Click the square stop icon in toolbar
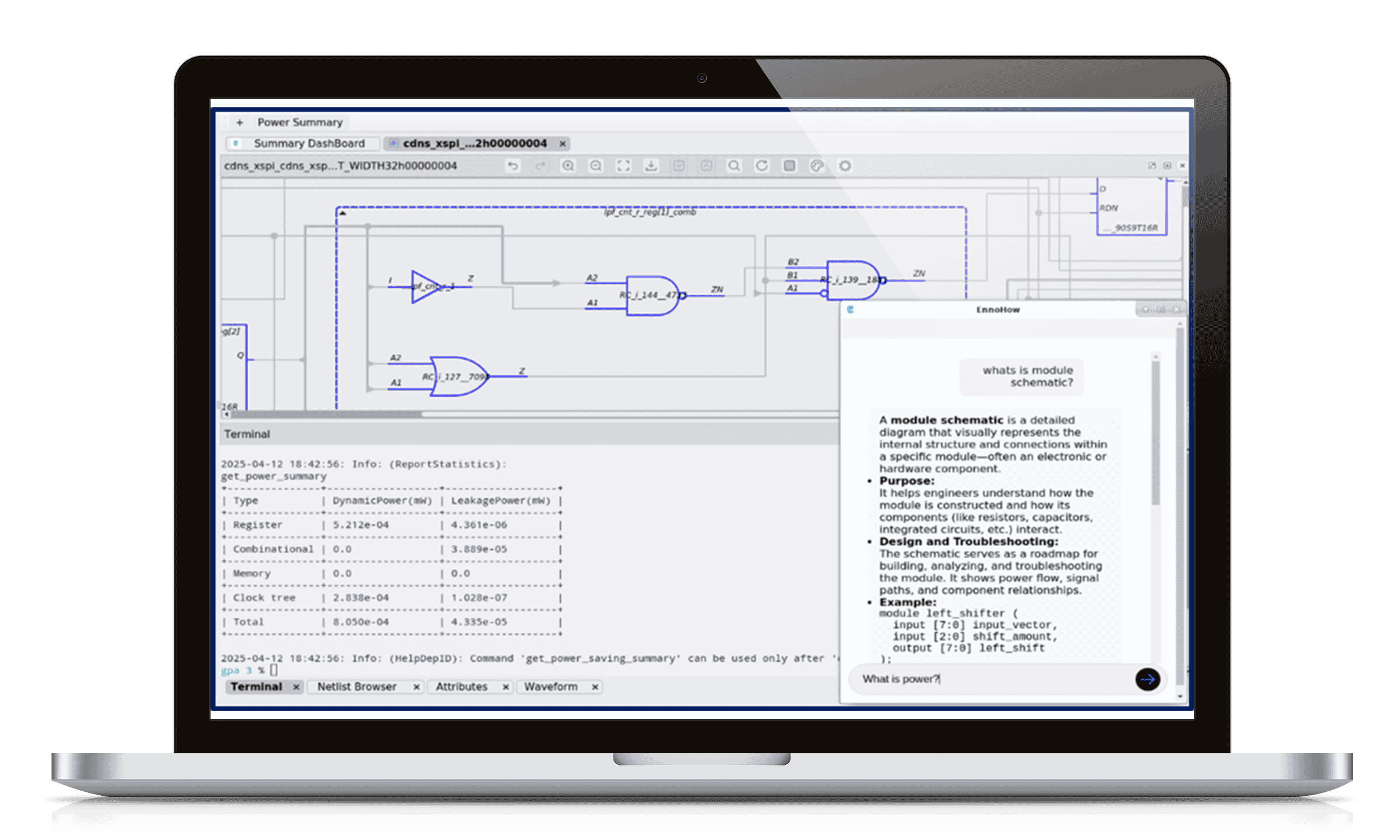This screenshot has width=1400, height=840. (790, 166)
